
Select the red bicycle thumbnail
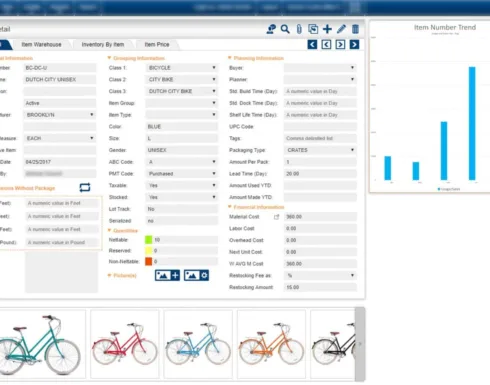(125, 344)
